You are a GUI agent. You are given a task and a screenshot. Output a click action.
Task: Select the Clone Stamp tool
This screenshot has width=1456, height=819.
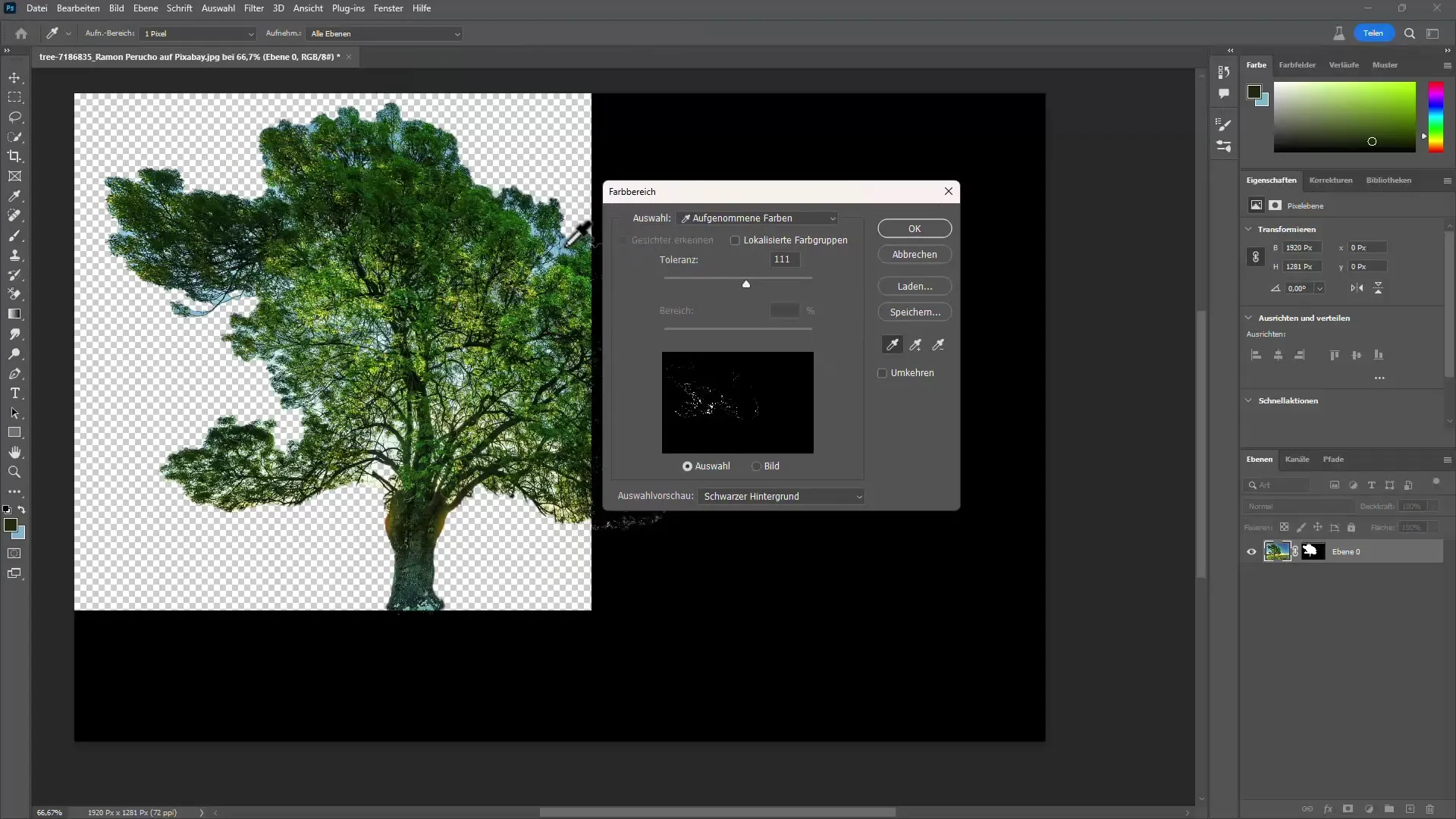pyautogui.click(x=14, y=256)
